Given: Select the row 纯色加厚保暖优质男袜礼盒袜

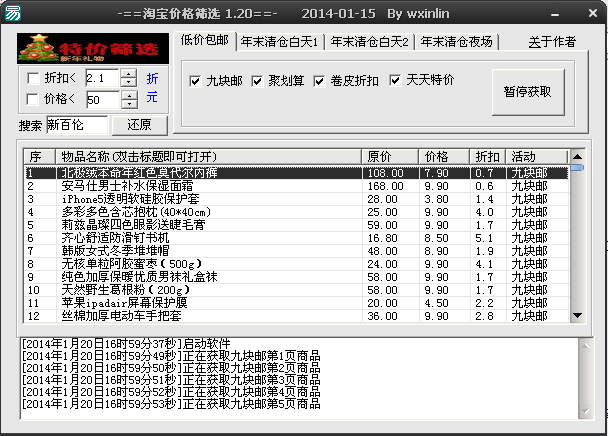Looking at the screenshot, I should tap(297, 277).
